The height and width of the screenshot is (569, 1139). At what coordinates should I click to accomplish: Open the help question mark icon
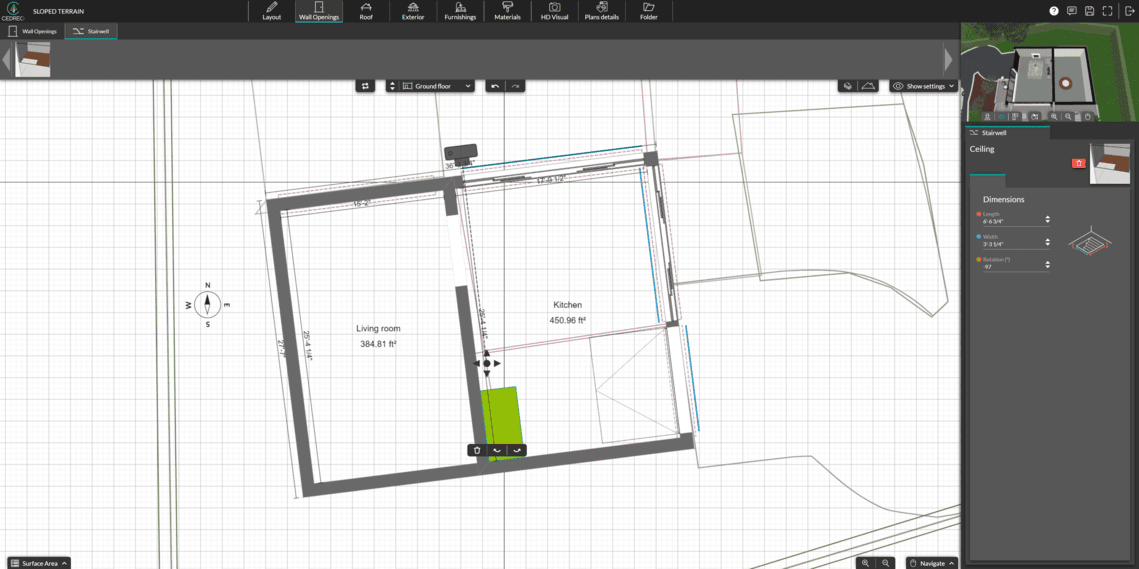[x=1053, y=11]
